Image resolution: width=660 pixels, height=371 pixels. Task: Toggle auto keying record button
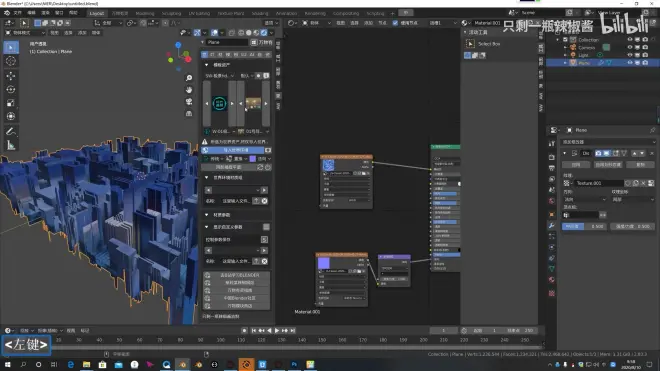tap(244, 331)
